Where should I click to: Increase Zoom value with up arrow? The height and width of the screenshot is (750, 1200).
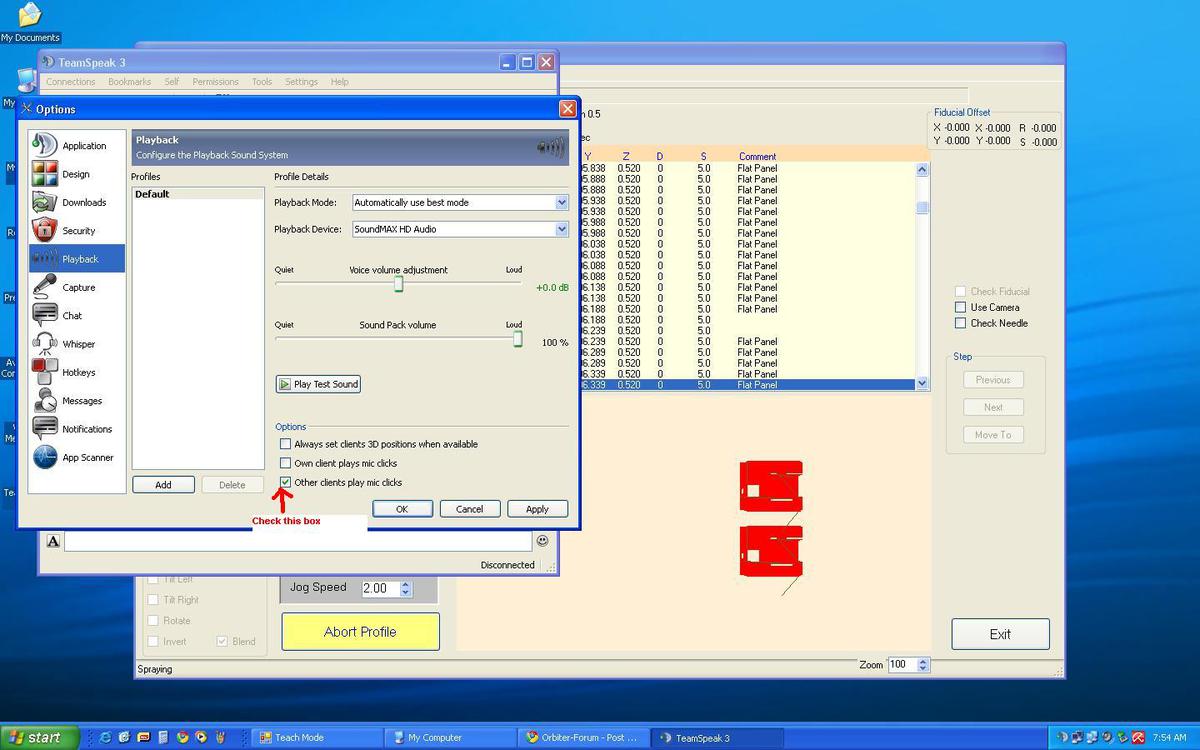pyautogui.click(x=923, y=661)
